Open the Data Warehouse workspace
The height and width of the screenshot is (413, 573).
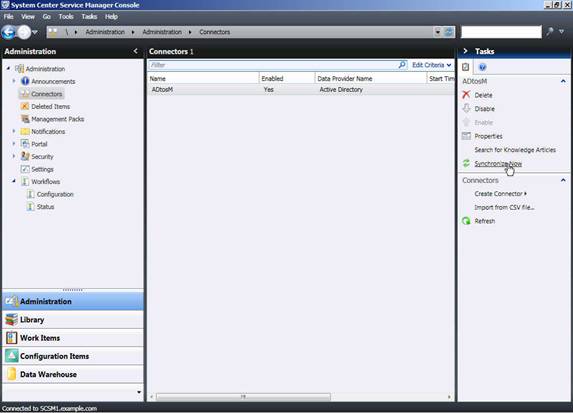[x=73, y=374]
